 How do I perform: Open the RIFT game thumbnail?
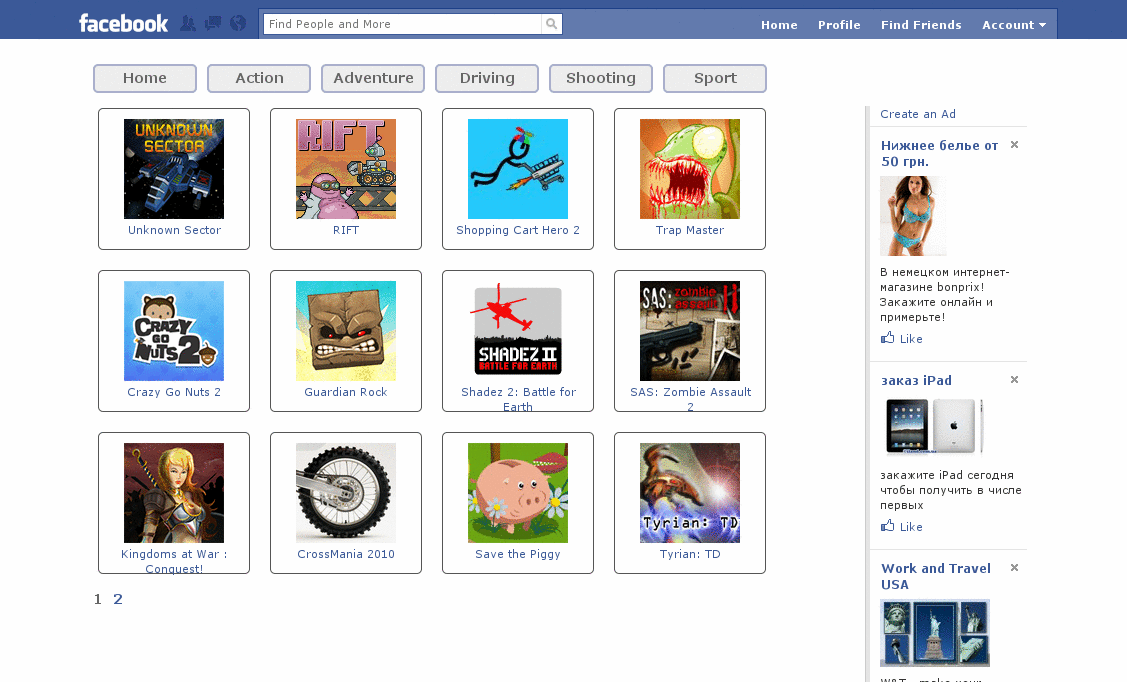point(346,169)
